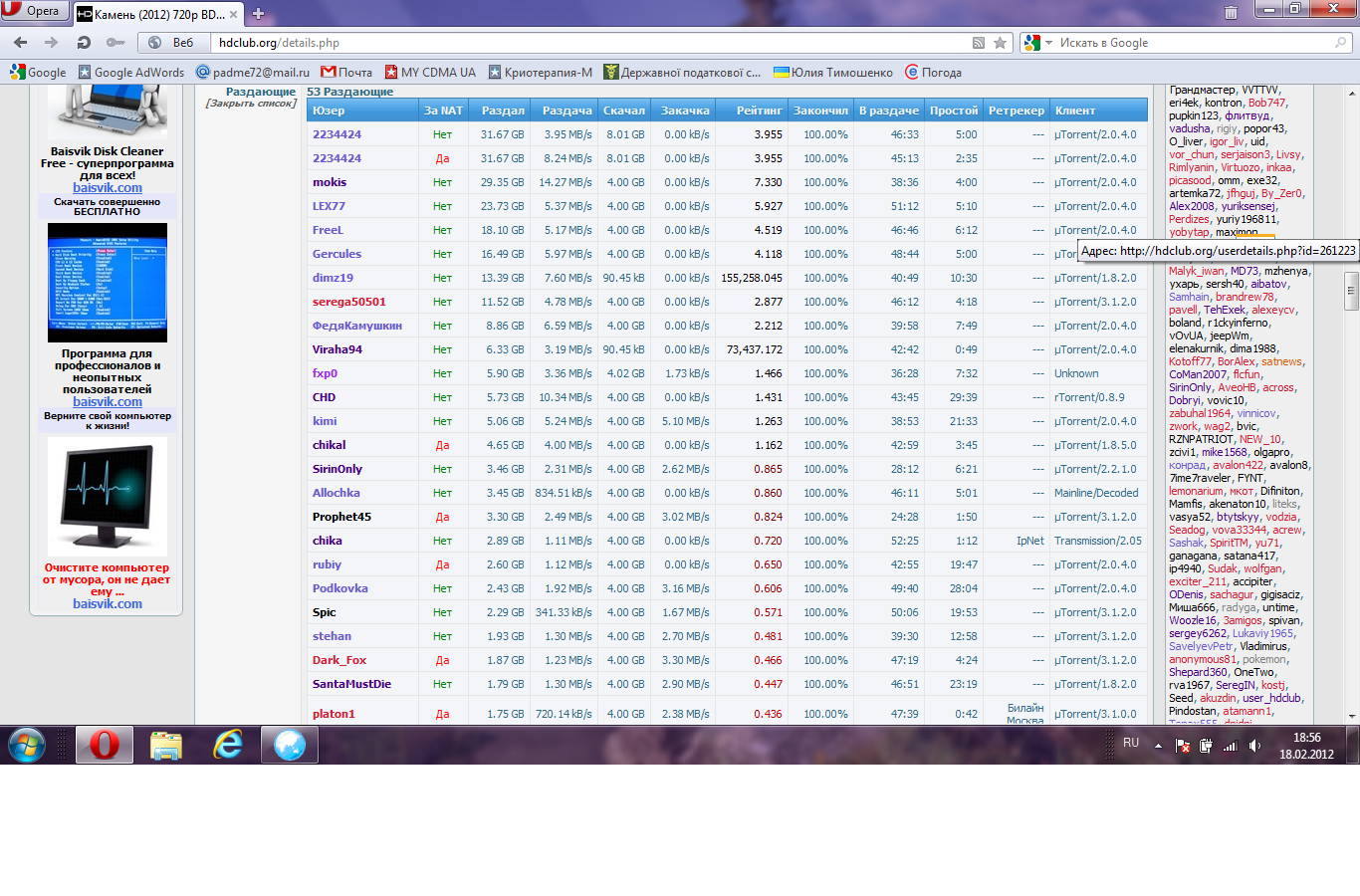Open the Почта Gmail bookmark

coord(346,72)
